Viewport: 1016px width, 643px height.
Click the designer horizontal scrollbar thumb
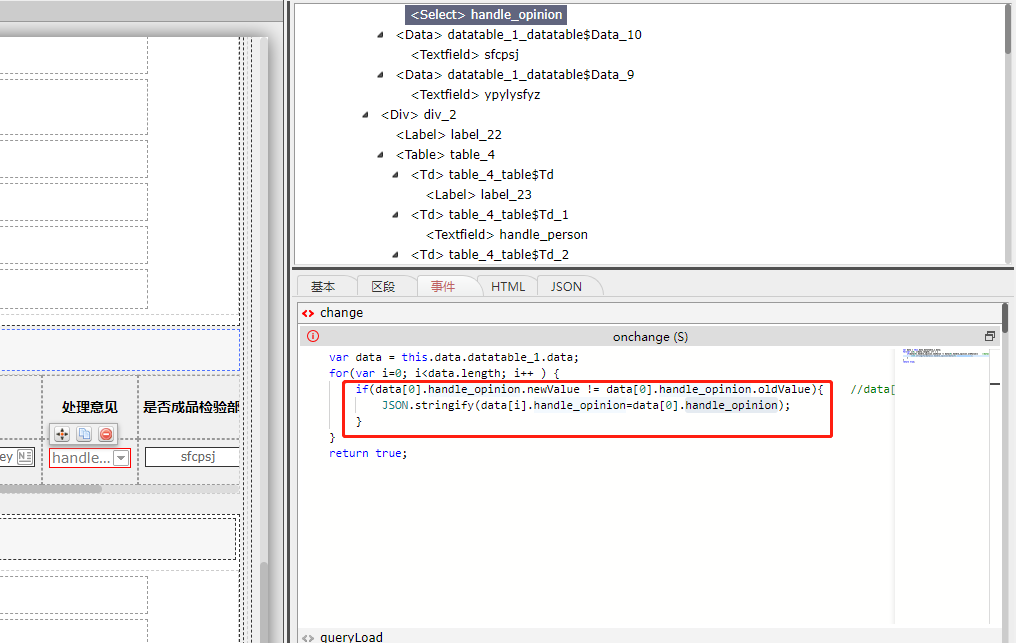[50, 489]
